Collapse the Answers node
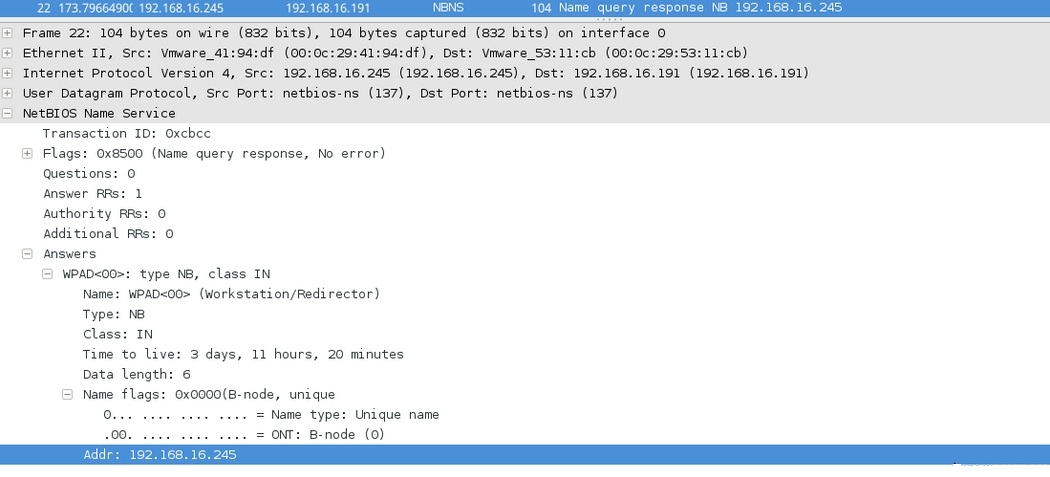The height and width of the screenshot is (477, 1050). (x=28, y=254)
